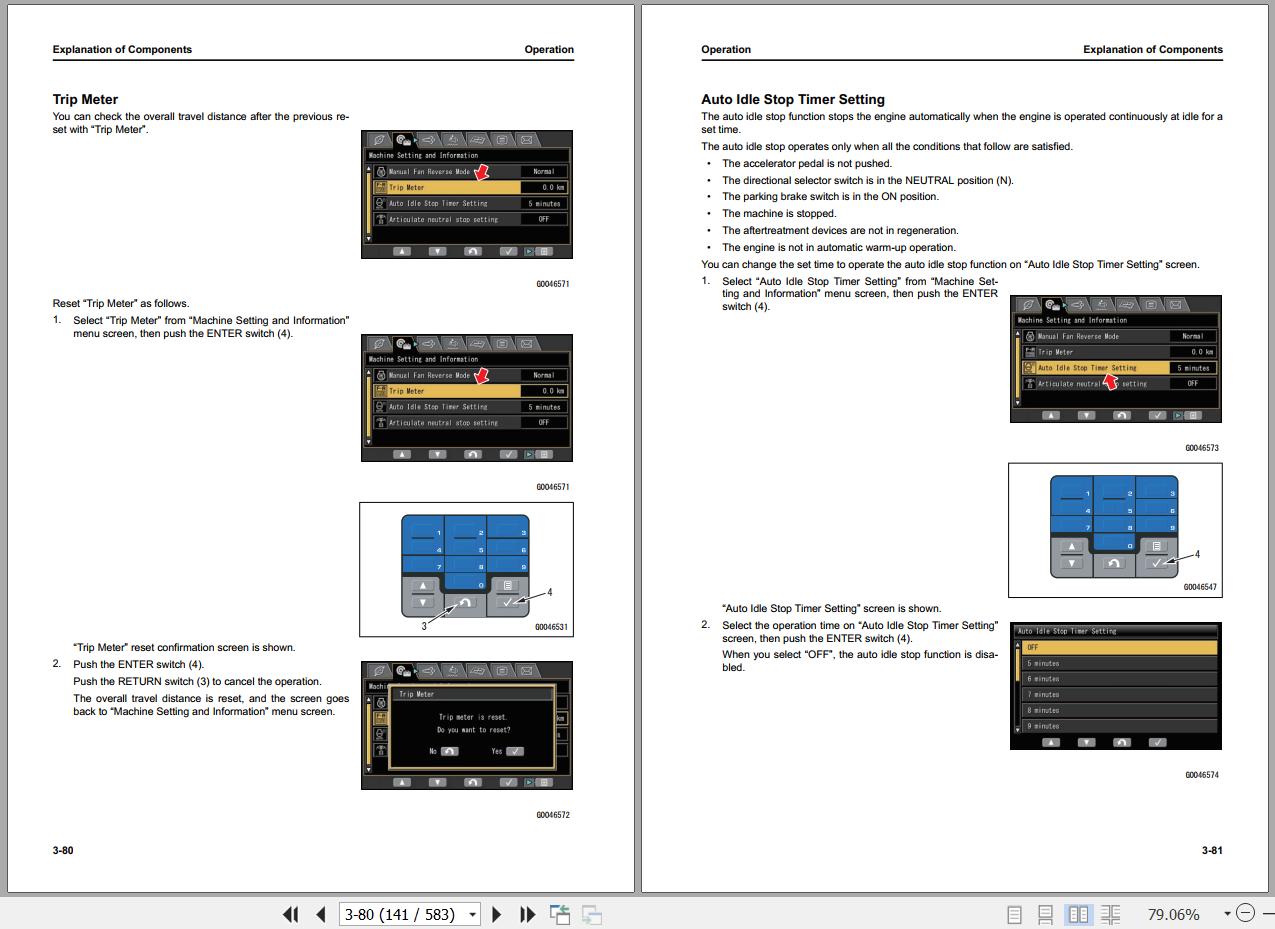Viewport: 1275px width, 929px height.
Task: Click the 'Auto Idle Stop Timer Setting' heading
Action: (x=793, y=99)
